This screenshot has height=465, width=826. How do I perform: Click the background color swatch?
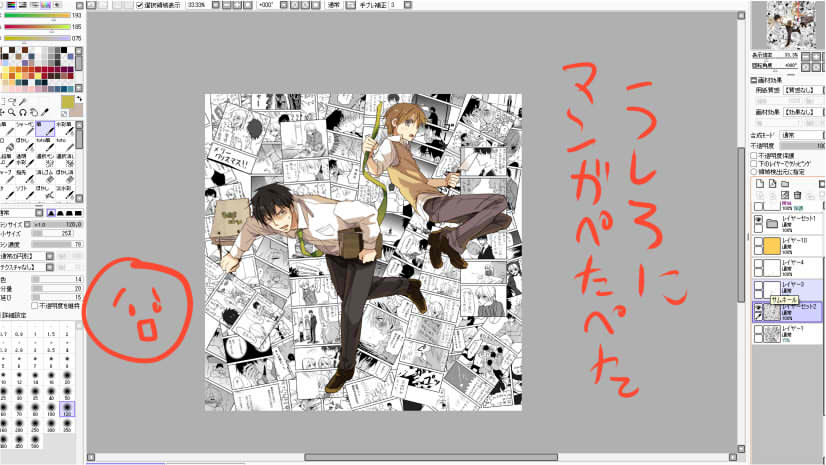click(76, 111)
